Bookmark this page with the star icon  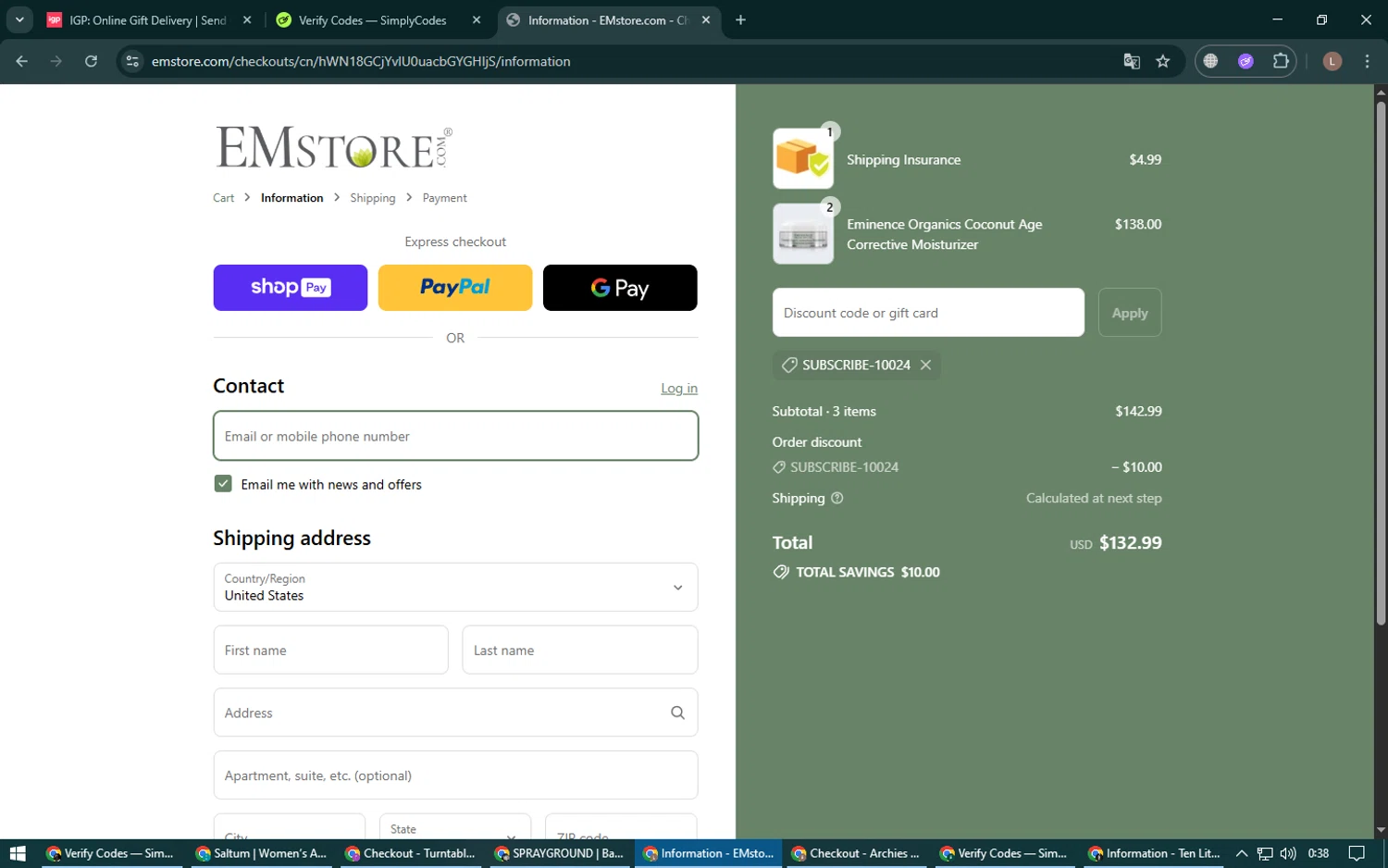tap(1163, 61)
